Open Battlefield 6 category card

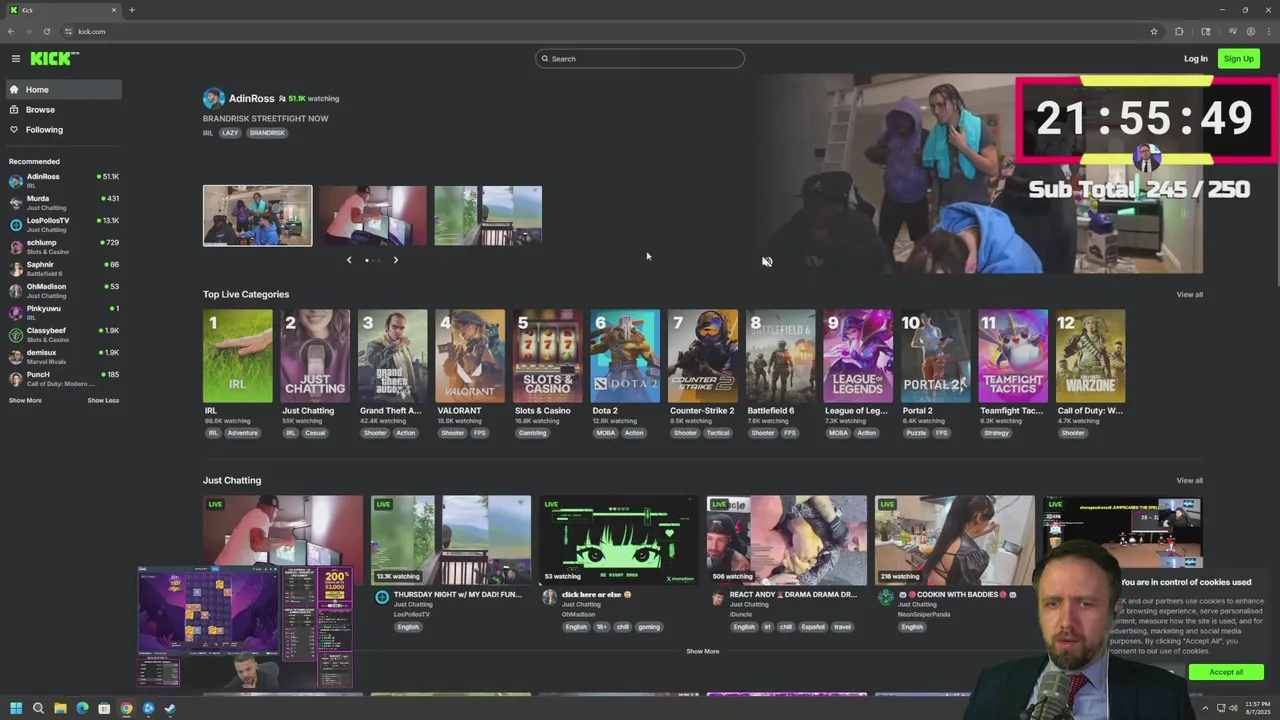pos(780,356)
